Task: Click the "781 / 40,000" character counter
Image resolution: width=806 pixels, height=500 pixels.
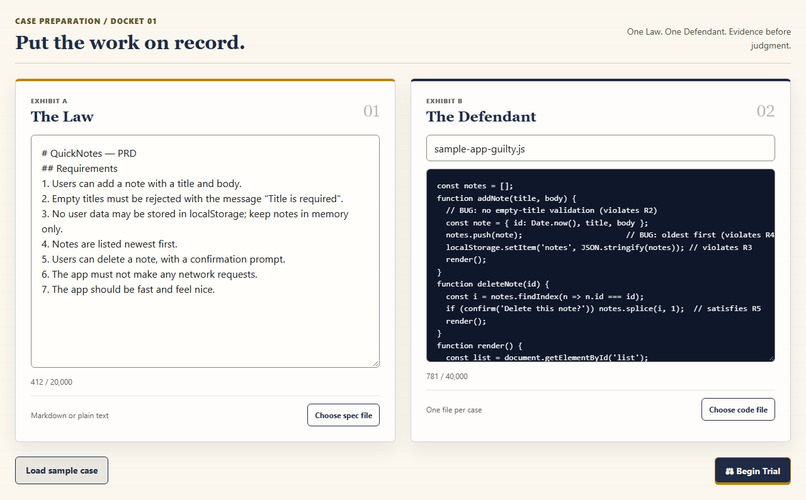Action: [447, 376]
